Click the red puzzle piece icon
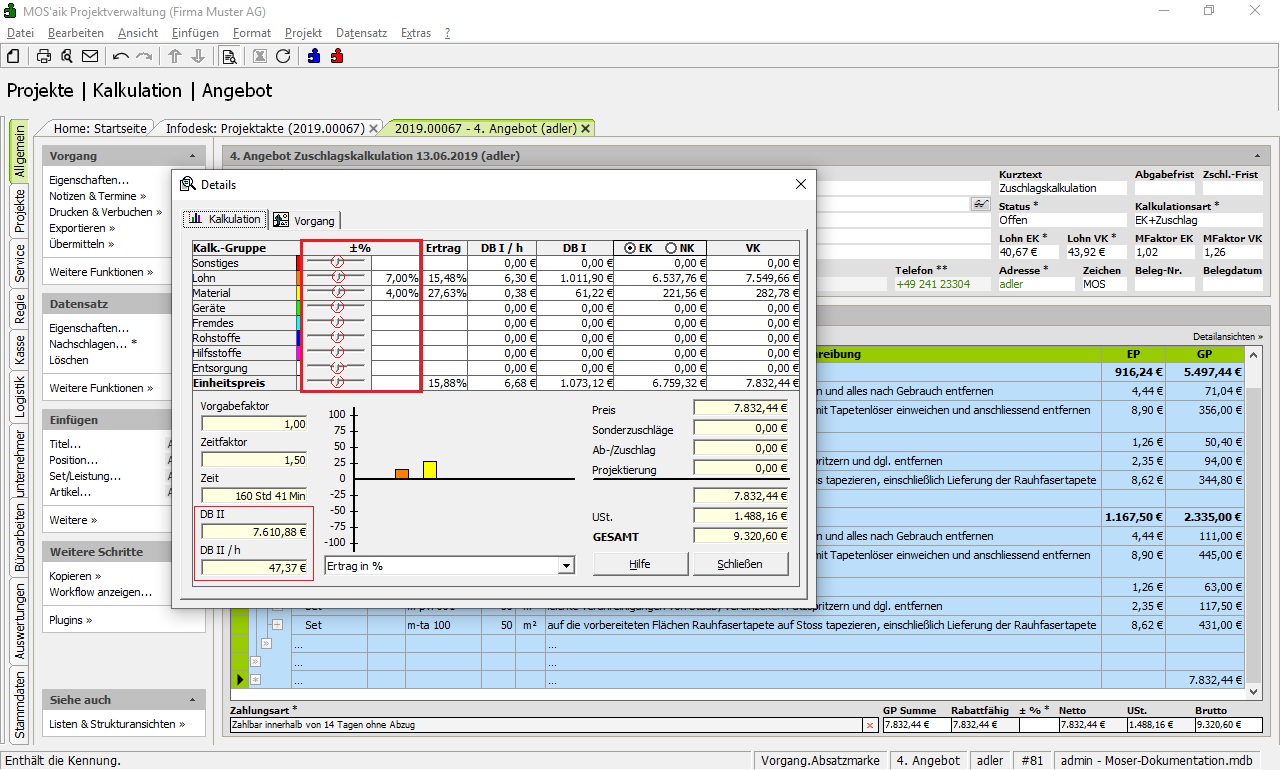Image resolution: width=1280 pixels, height=770 pixels. 338,56
